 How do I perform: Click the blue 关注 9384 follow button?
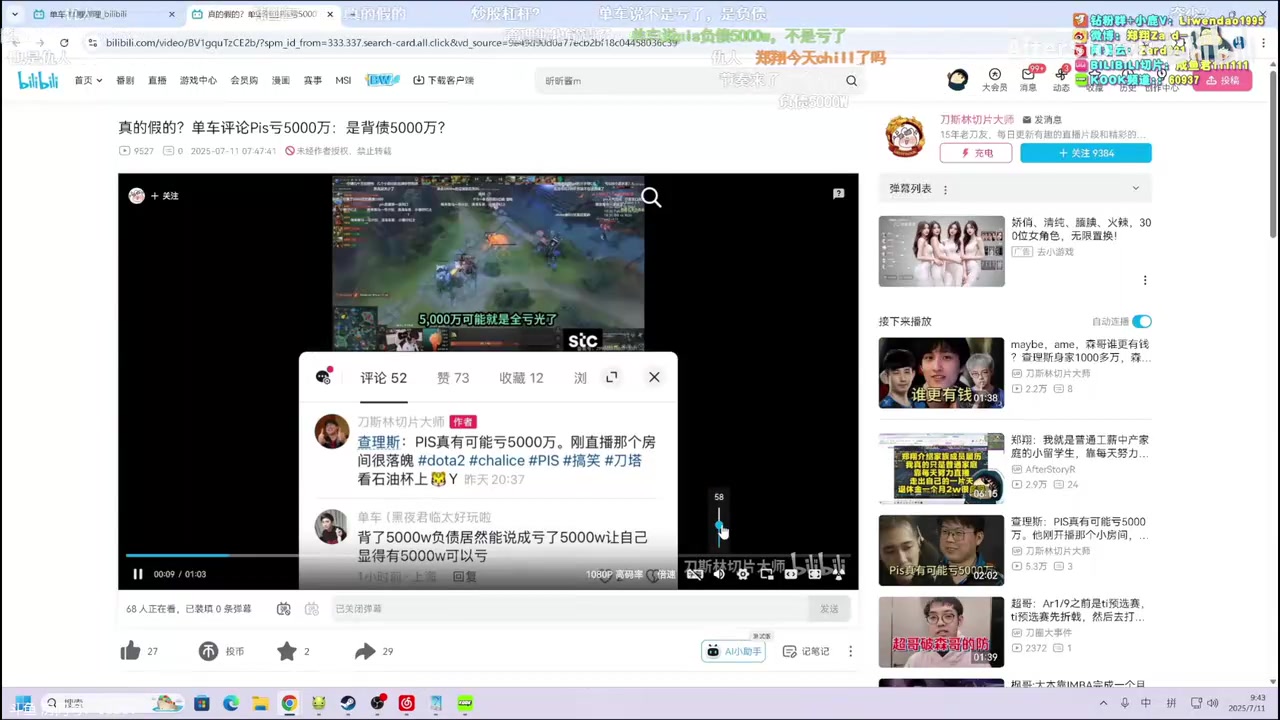1085,153
